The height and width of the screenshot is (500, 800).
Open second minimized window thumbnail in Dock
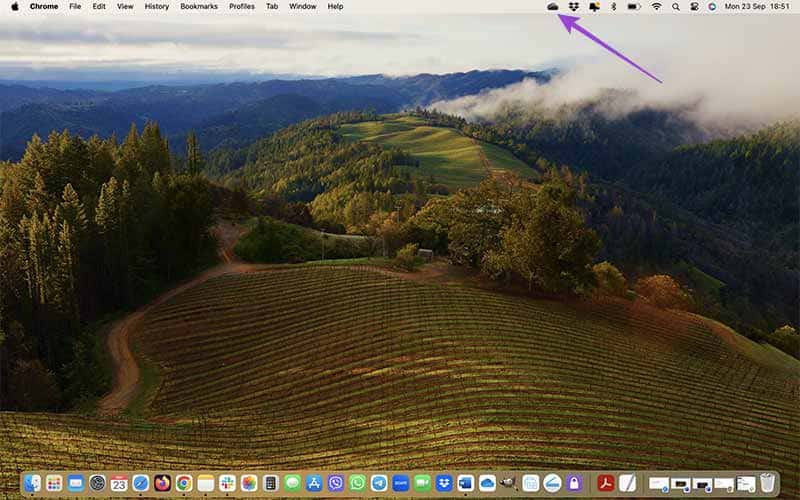point(680,483)
